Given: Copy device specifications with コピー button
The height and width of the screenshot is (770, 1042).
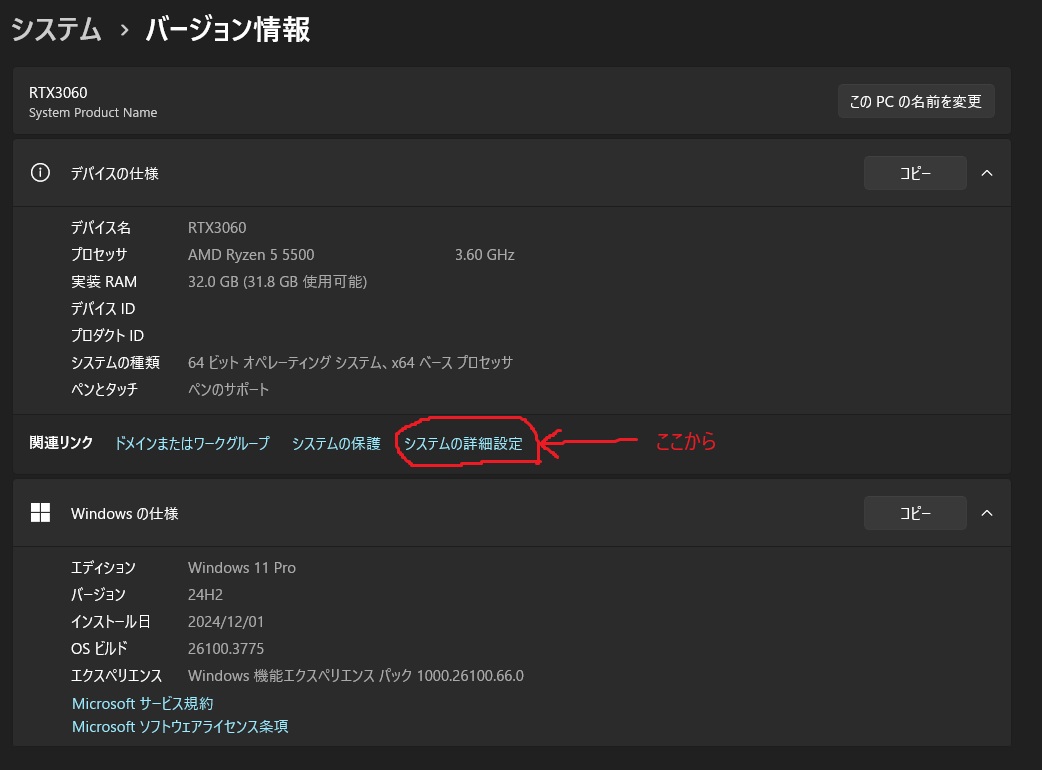Looking at the screenshot, I should click(x=915, y=173).
